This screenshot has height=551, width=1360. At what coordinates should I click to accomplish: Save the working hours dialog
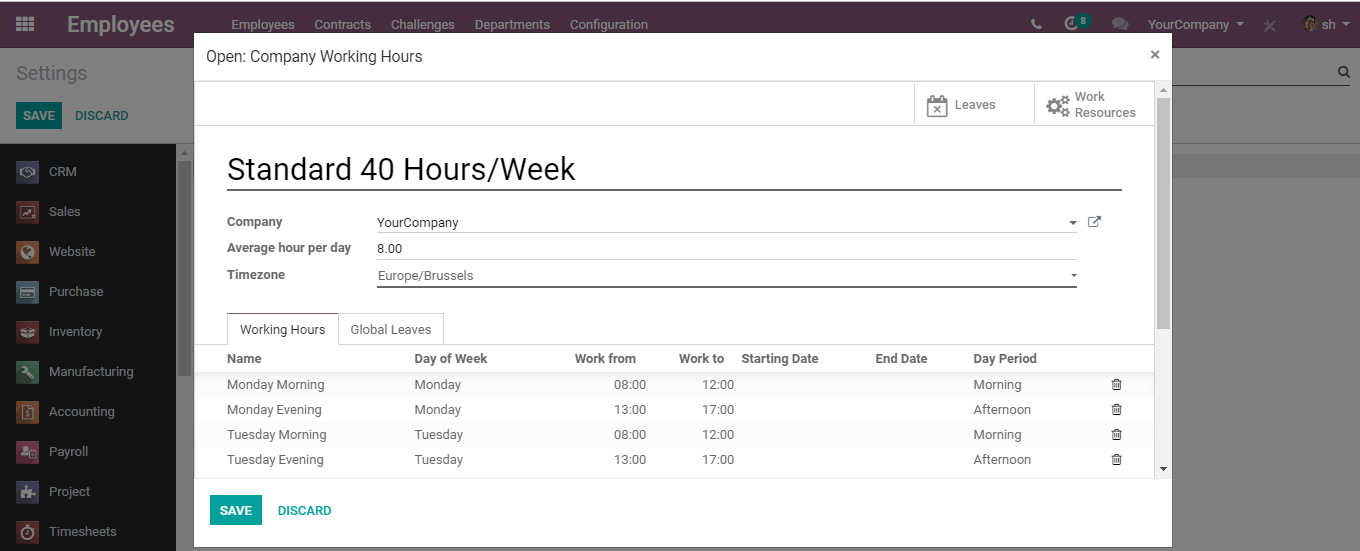[236, 510]
